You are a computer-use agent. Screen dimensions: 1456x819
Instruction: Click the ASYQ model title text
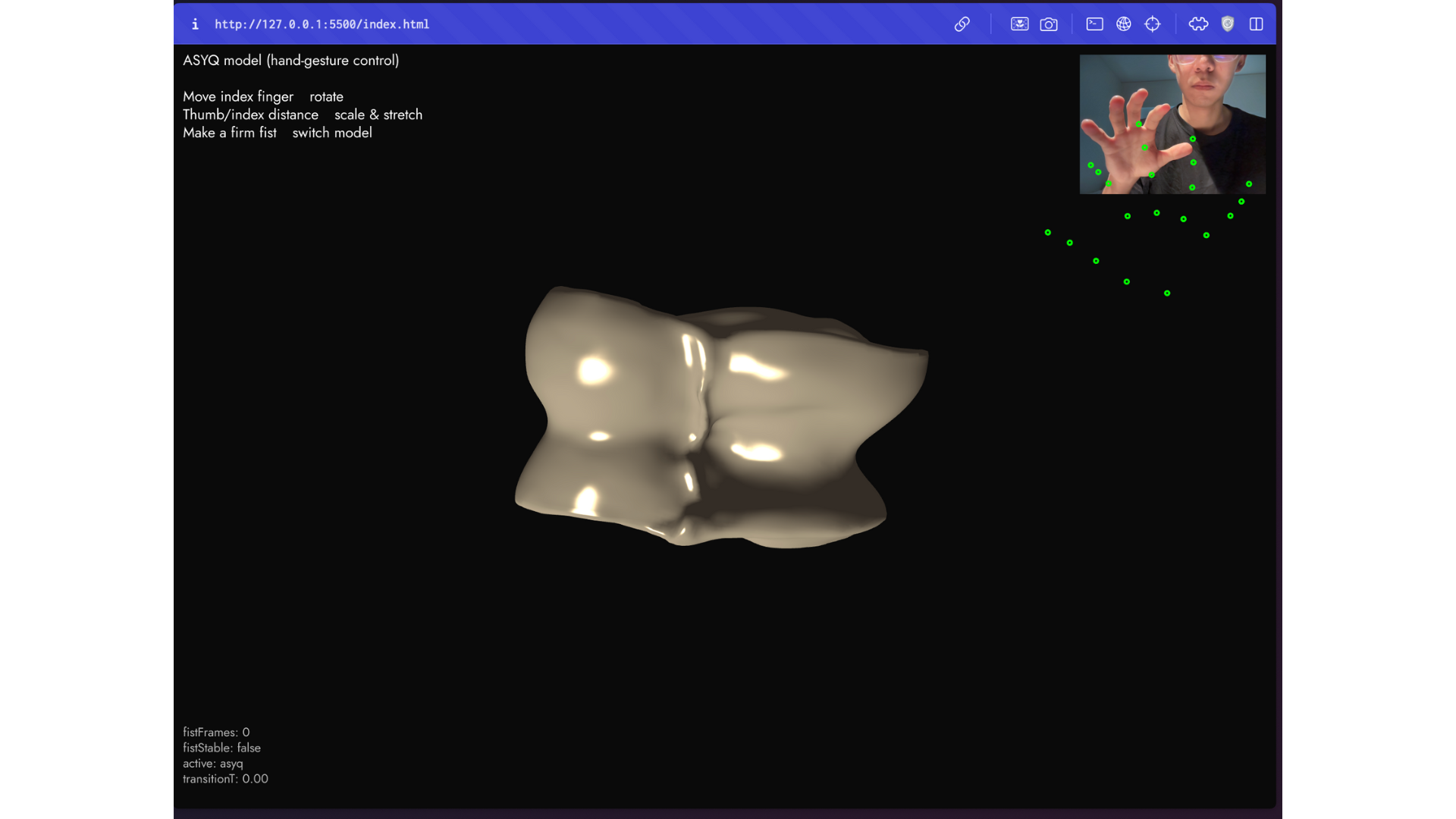coord(290,61)
